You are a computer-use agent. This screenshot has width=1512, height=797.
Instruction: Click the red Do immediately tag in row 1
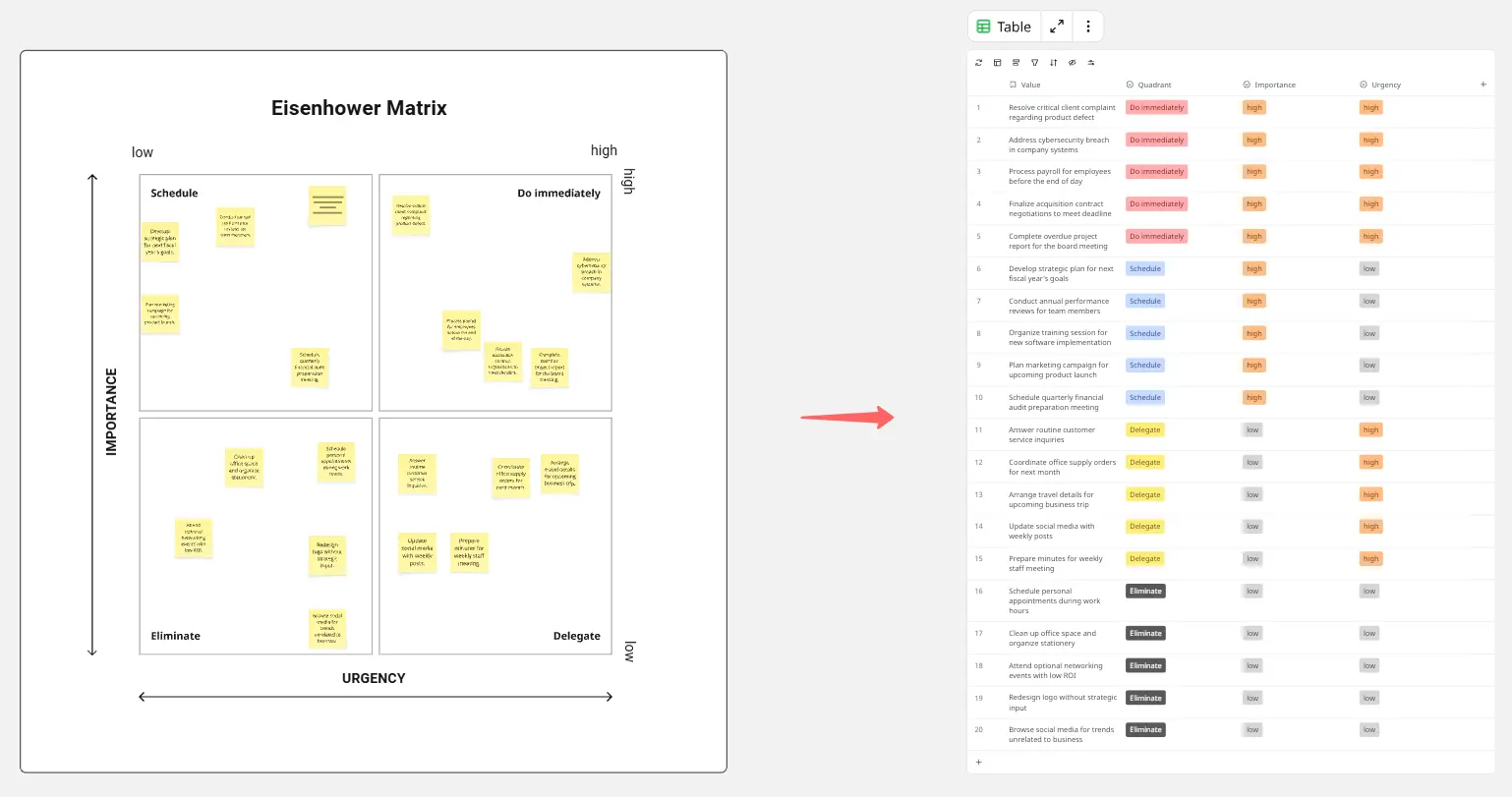[x=1156, y=108]
